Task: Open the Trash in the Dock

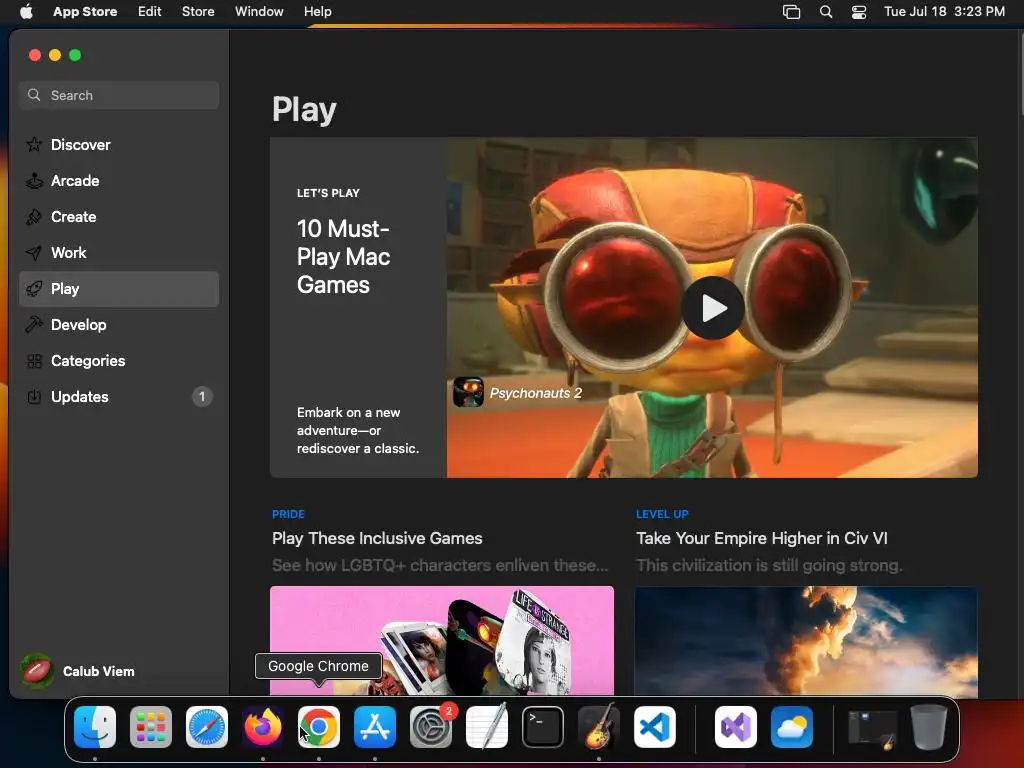Action: (x=929, y=727)
